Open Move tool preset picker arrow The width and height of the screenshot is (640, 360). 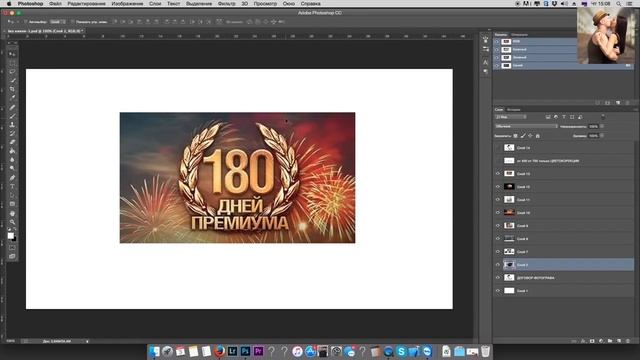[17, 22]
